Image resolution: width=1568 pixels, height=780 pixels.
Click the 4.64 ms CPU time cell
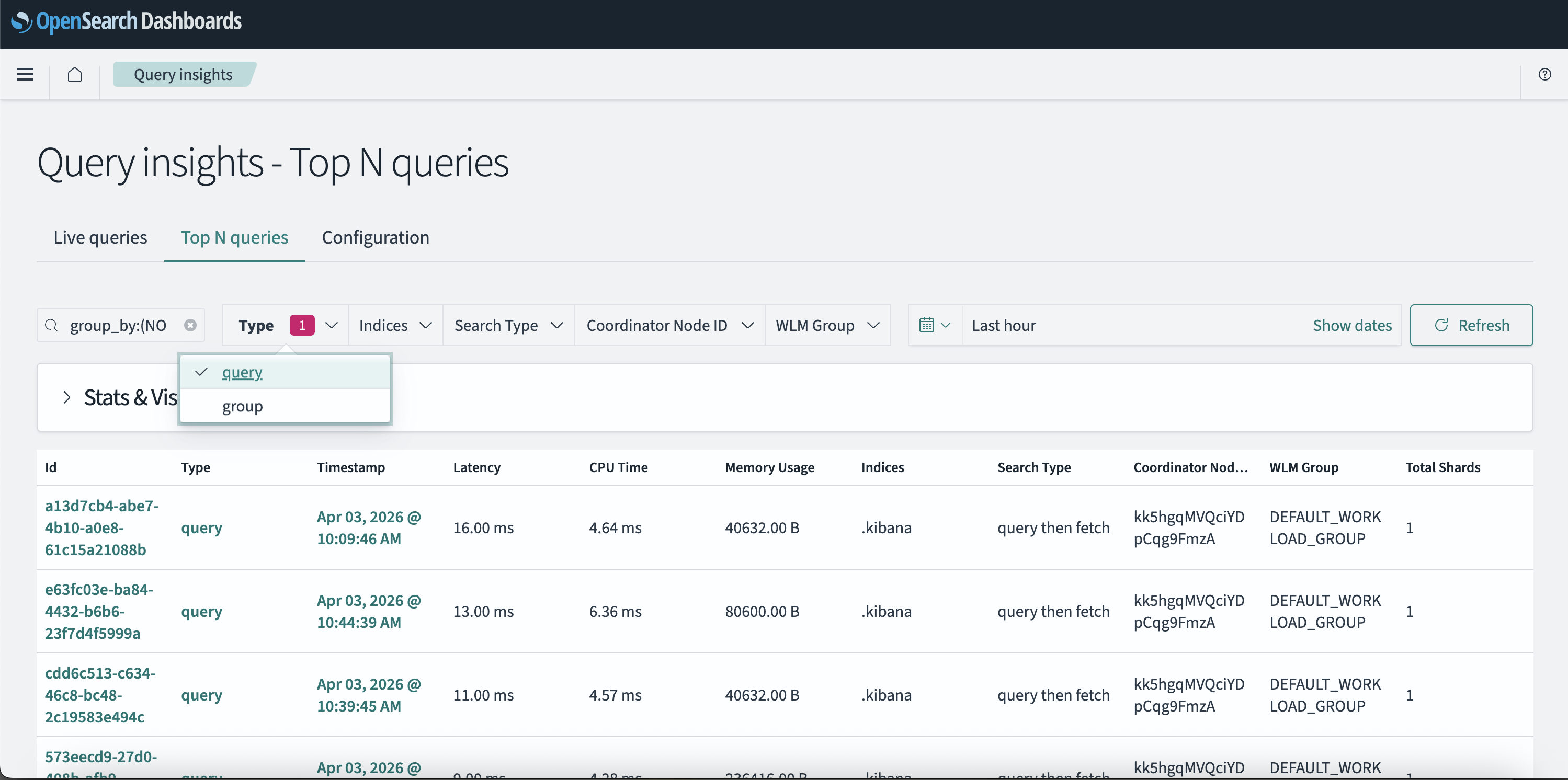coord(615,527)
